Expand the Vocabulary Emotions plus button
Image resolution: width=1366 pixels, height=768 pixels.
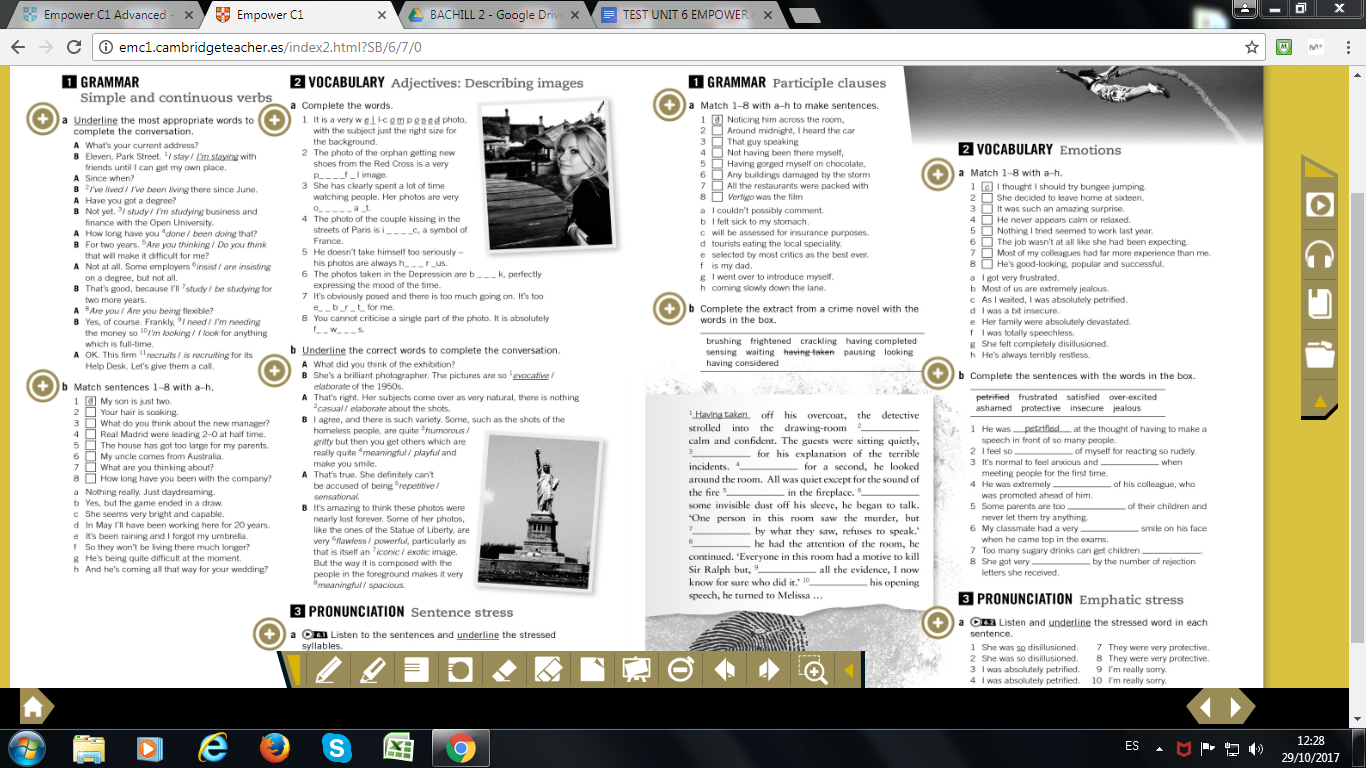click(937, 174)
